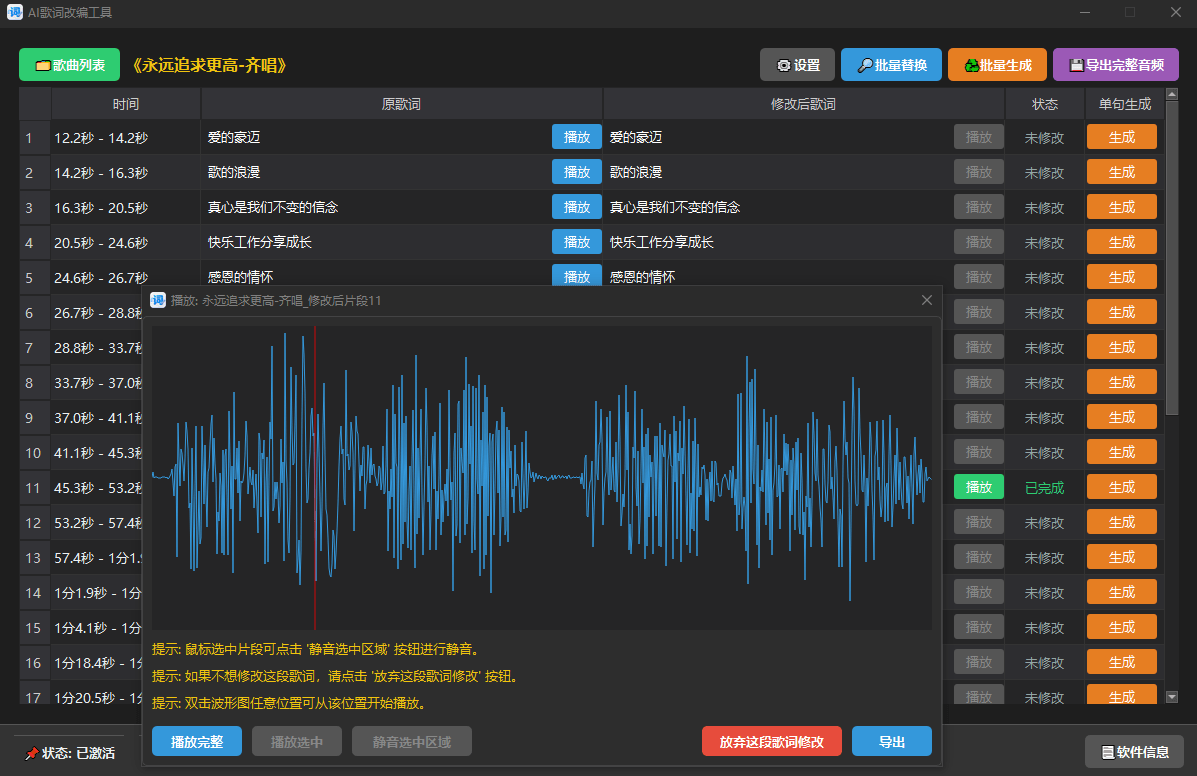Generate single line for row 12
1197x776 pixels.
(1121, 522)
